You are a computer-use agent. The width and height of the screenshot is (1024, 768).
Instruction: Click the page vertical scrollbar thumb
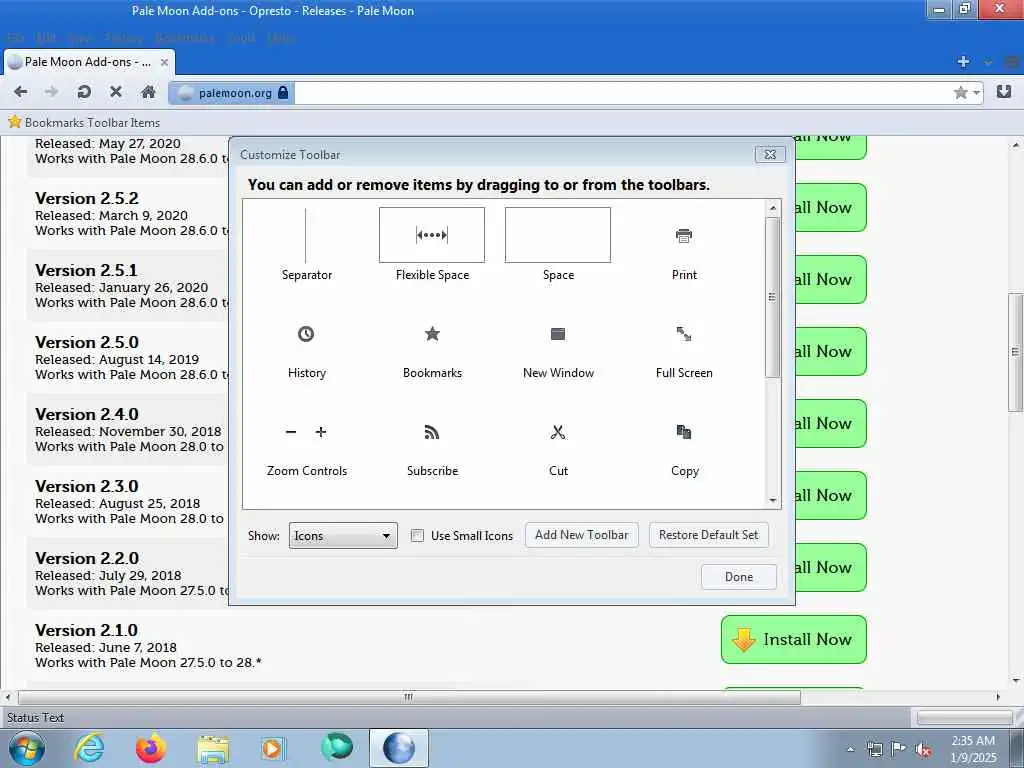pyautogui.click(x=1016, y=351)
